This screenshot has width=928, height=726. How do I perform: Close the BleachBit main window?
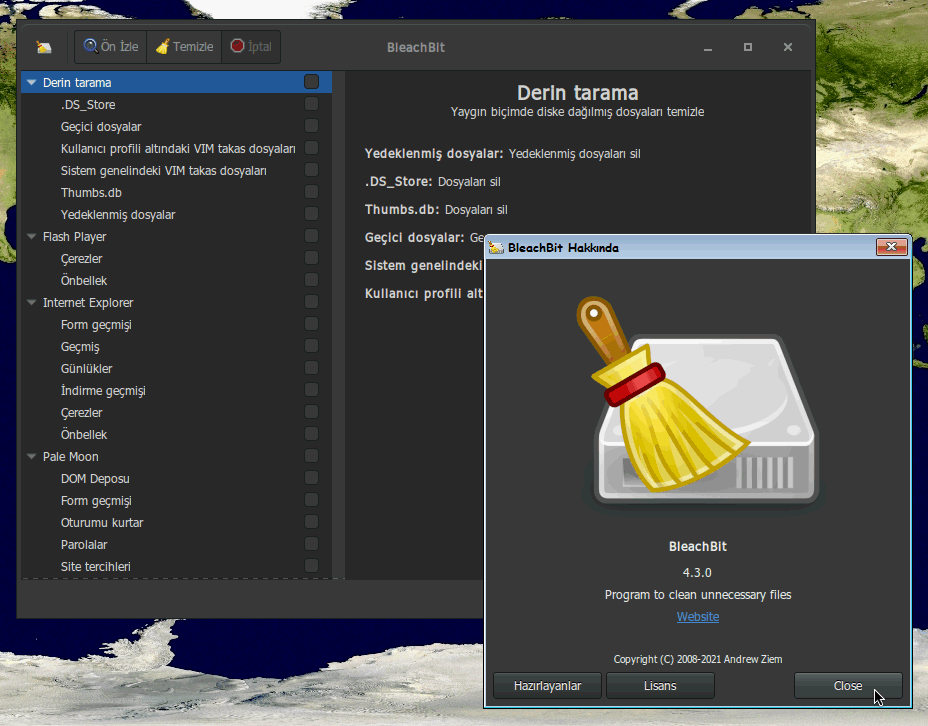point(788,47)
